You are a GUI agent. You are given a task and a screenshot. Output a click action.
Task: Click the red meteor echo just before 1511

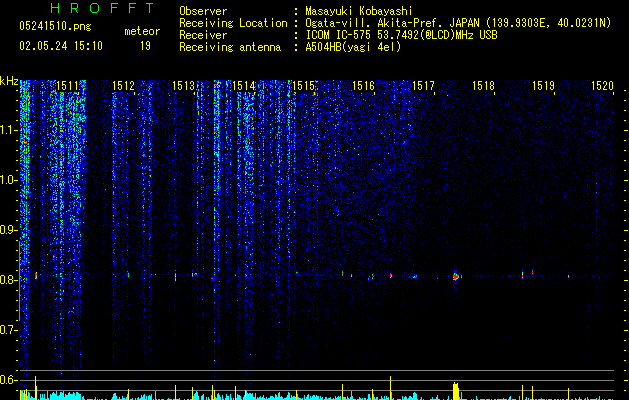click(36, 275)
